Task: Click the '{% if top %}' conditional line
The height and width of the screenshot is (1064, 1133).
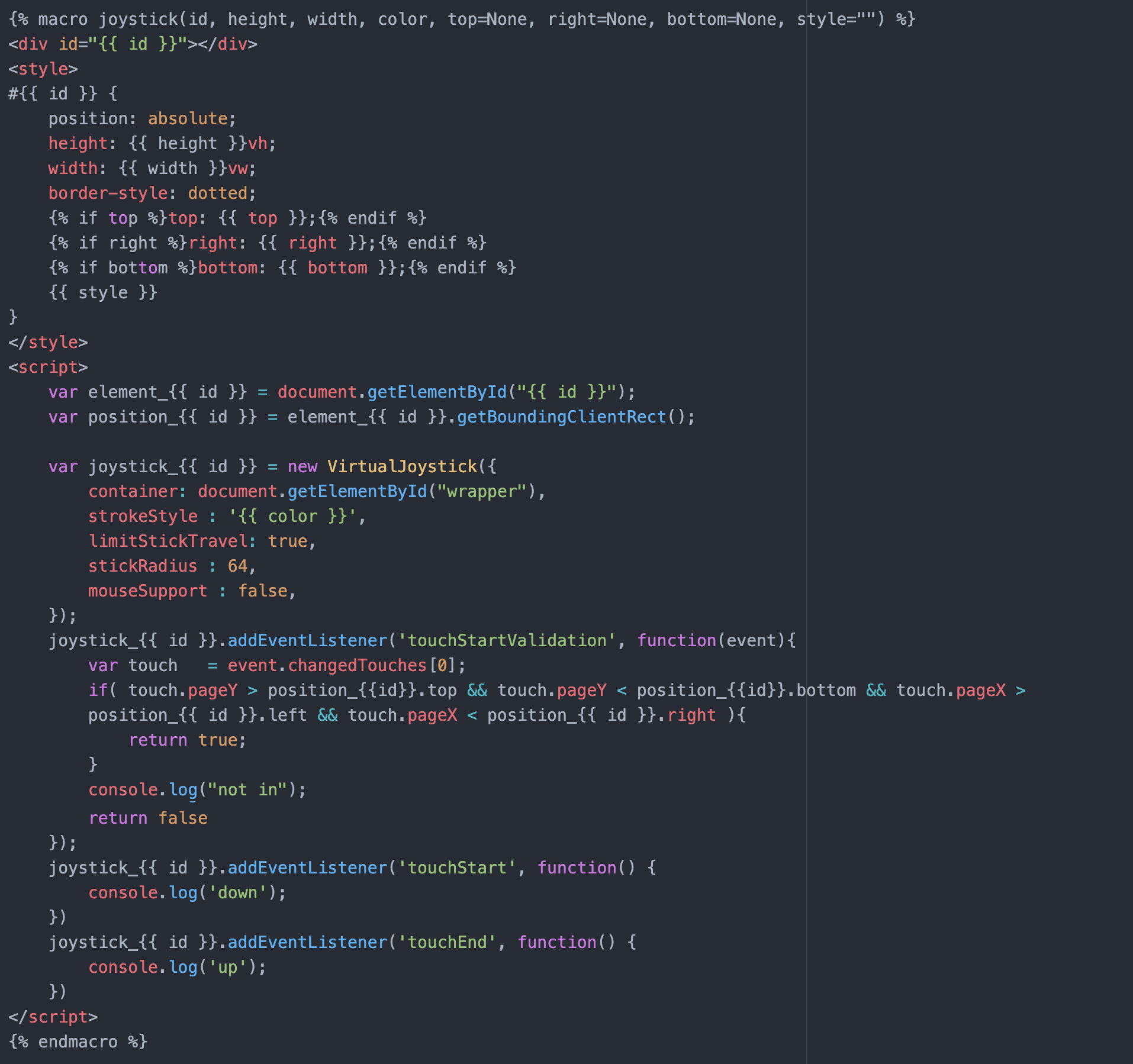Action: point(237,218)
